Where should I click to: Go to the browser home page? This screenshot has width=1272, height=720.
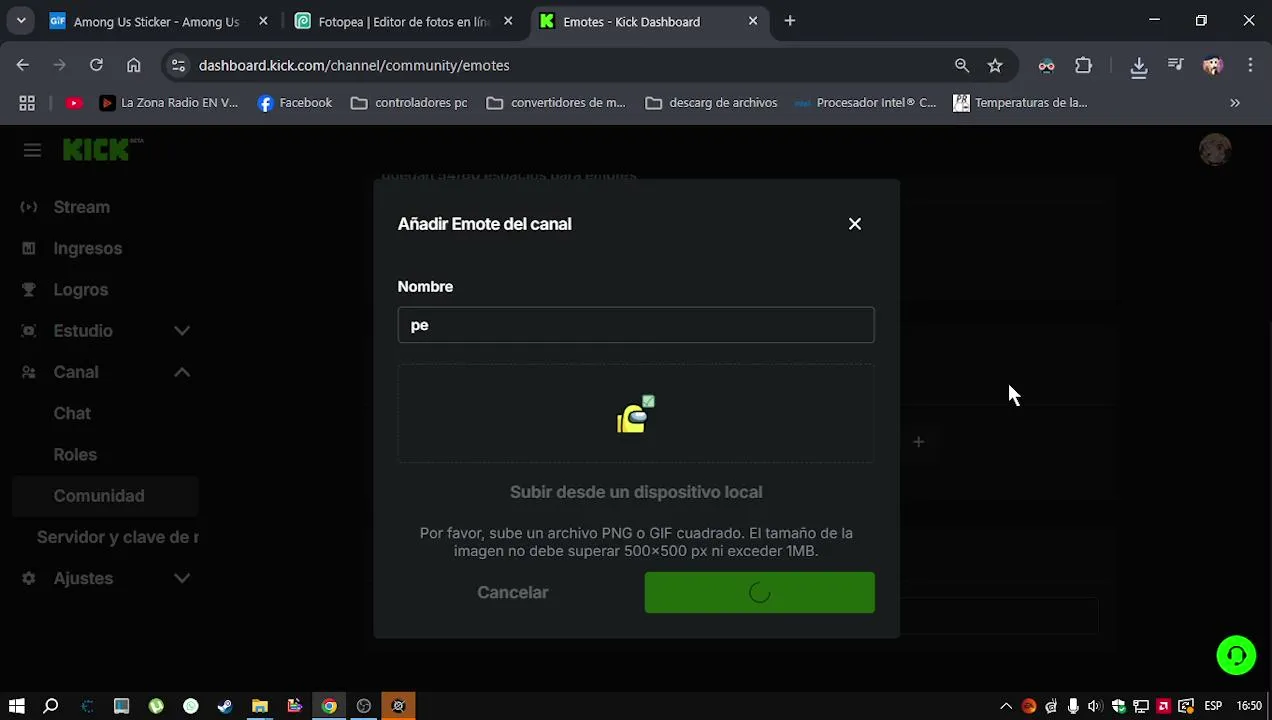pyautogui.click(x=133, y=65)
